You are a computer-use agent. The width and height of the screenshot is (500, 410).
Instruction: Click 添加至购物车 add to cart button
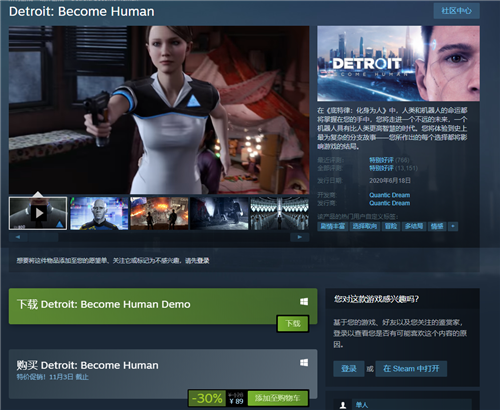[278, 398]
